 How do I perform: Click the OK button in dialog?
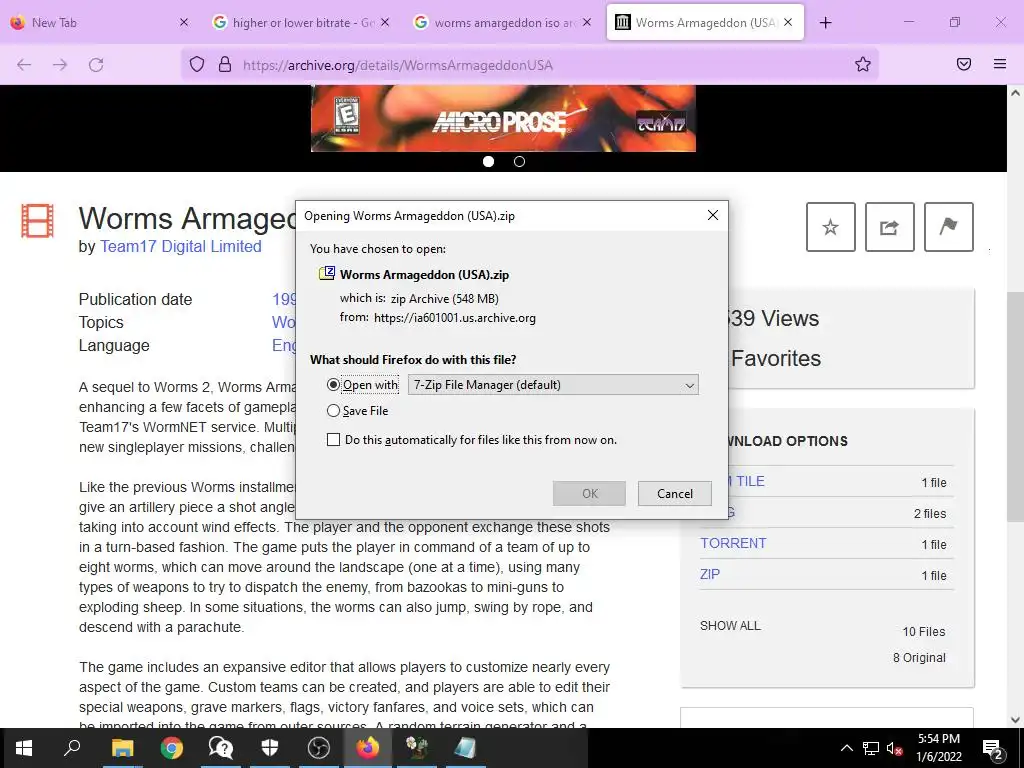point(589,494)
